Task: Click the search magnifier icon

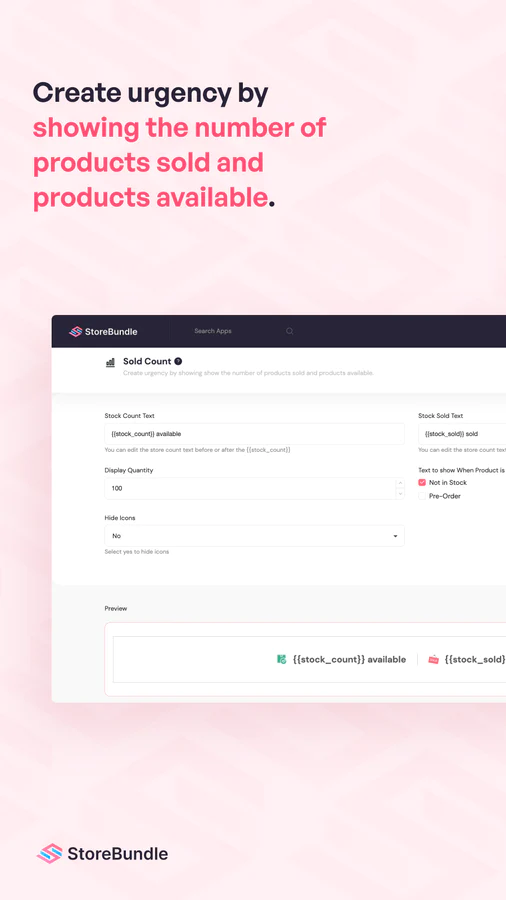Action: [290, 331]
